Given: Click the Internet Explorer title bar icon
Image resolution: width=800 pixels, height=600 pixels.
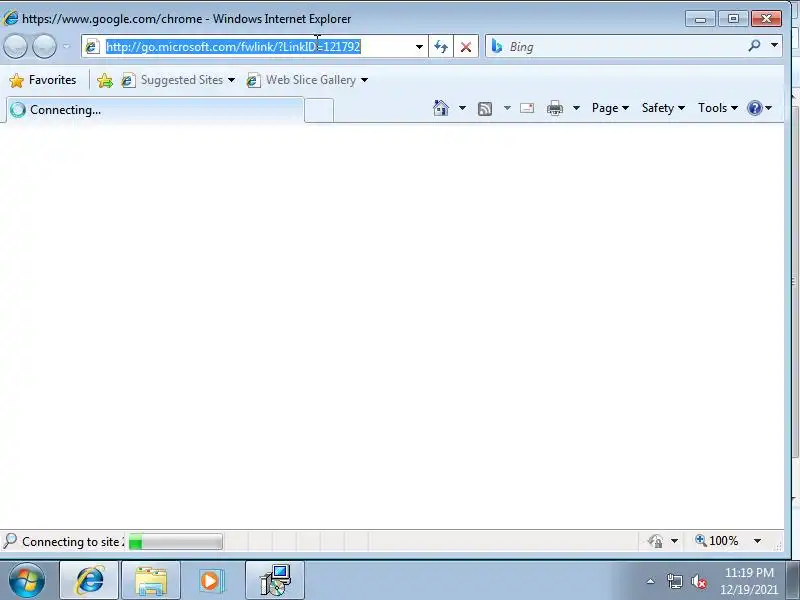Looking at the screenshot, I should pyautogui.click(x=10, y=19).
